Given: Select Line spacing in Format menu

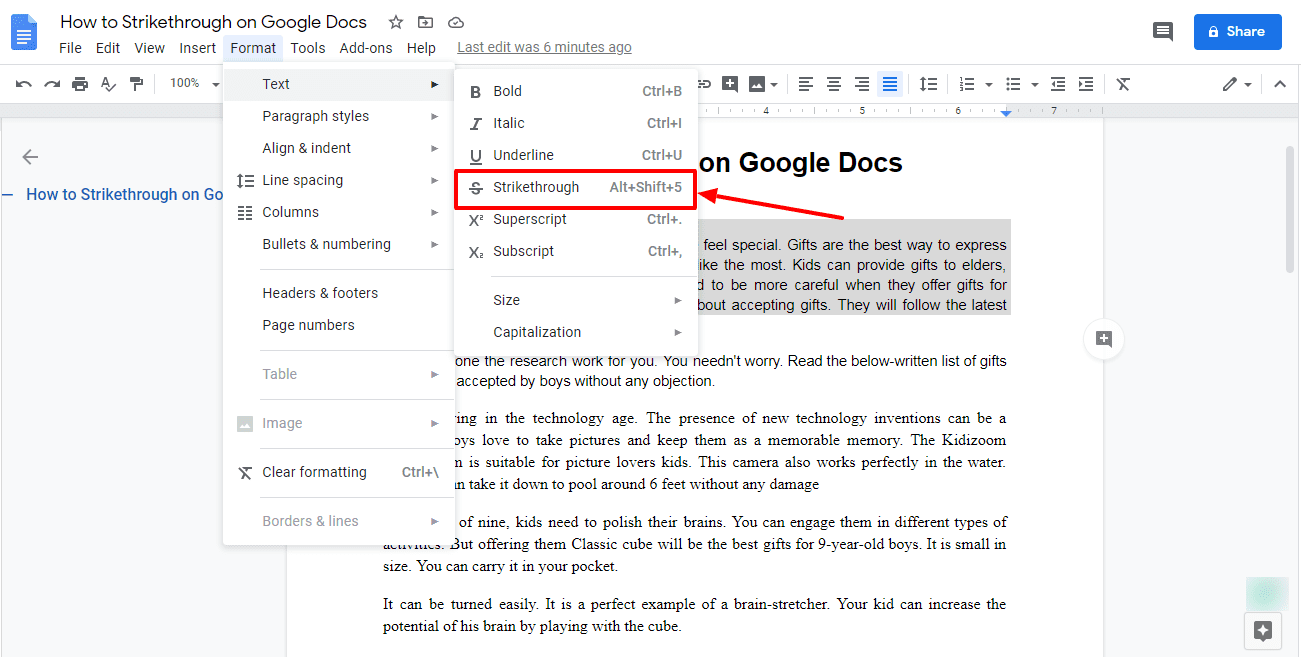Looking at the screenshot, I should coord(339,180).
